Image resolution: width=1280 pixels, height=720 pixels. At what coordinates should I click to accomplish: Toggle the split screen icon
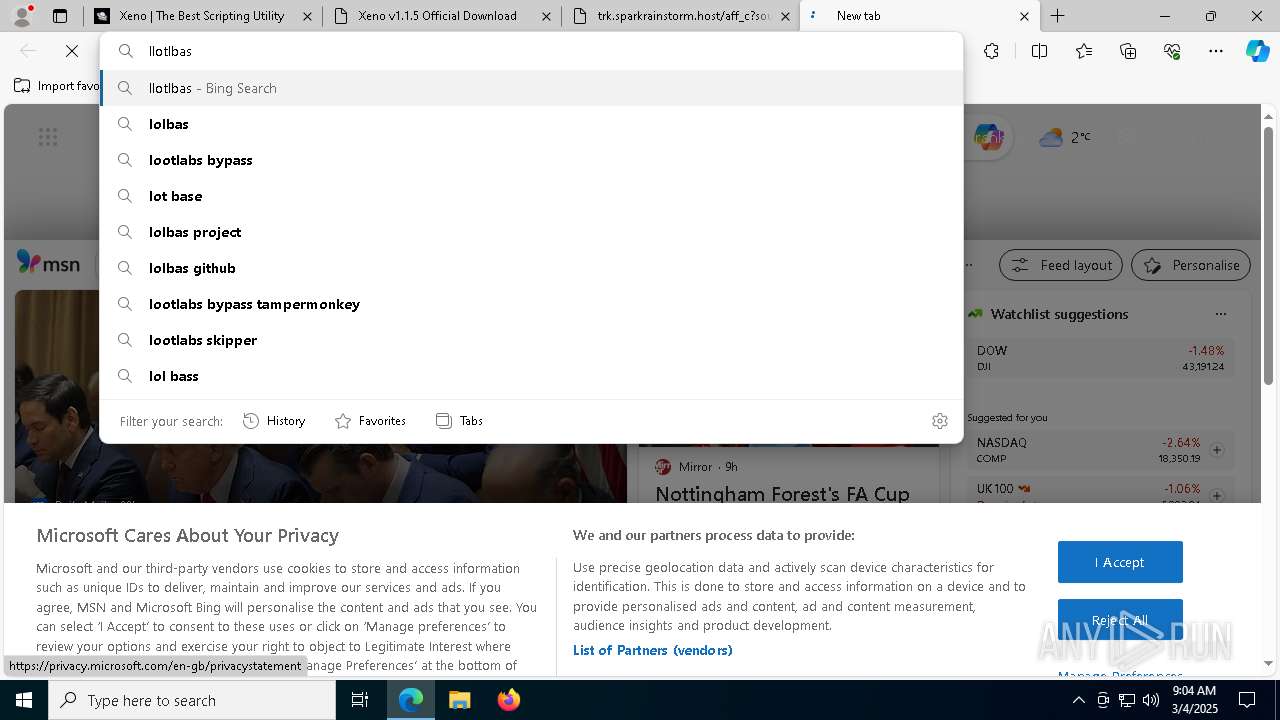pos(1039,51)
